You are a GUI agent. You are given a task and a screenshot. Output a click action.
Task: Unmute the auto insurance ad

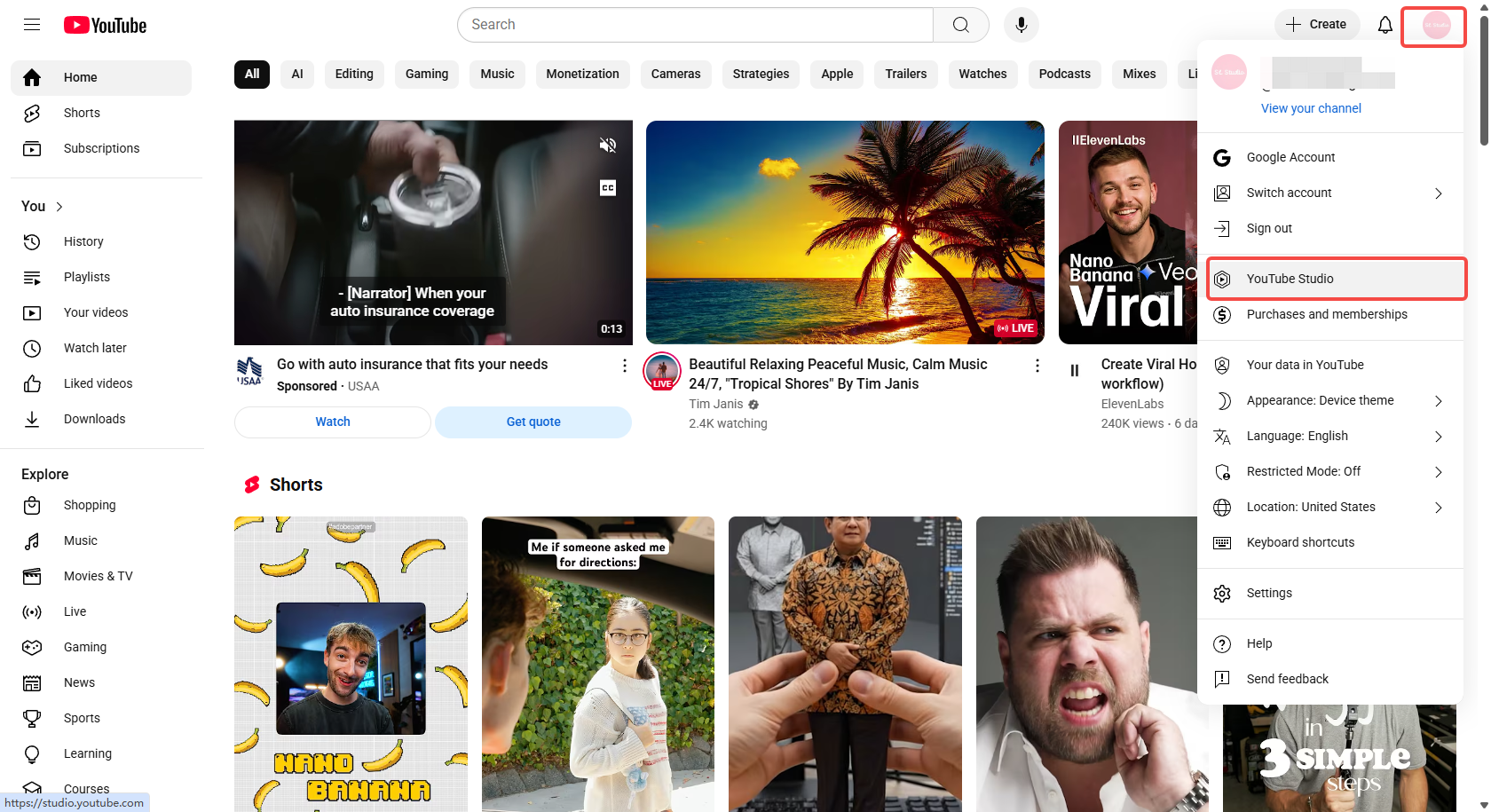[608, 144]
